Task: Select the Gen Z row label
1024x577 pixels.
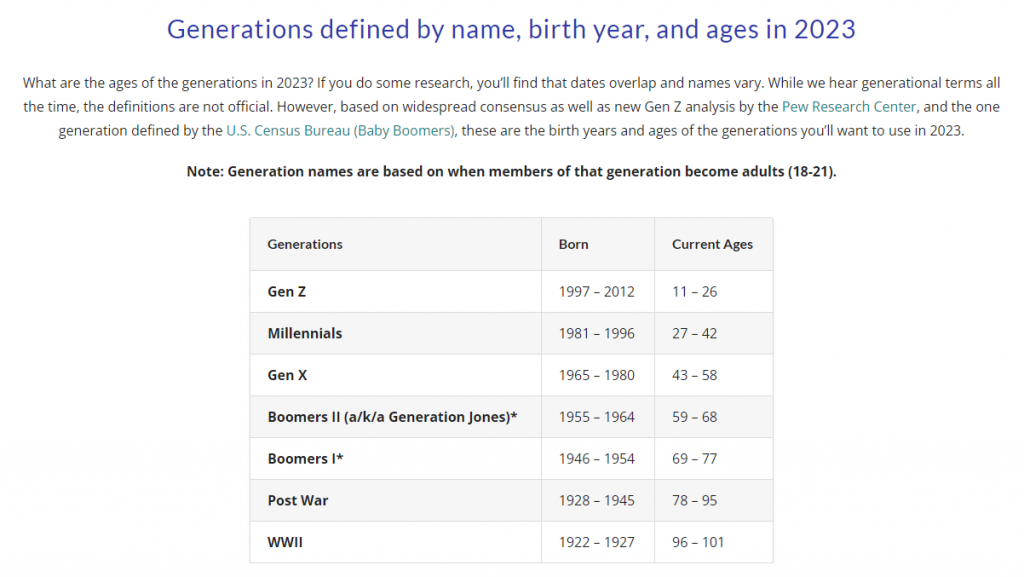Action: pos(281,292)
